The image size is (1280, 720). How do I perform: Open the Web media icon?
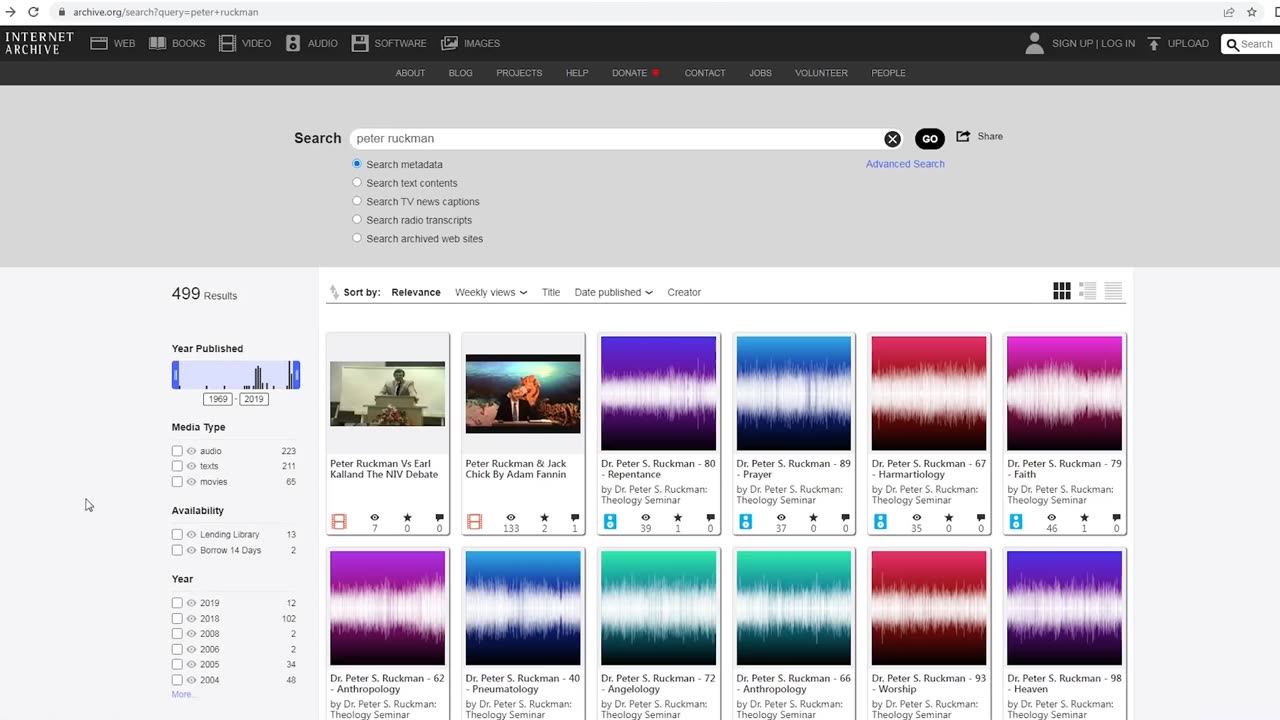tap(99, 43)
